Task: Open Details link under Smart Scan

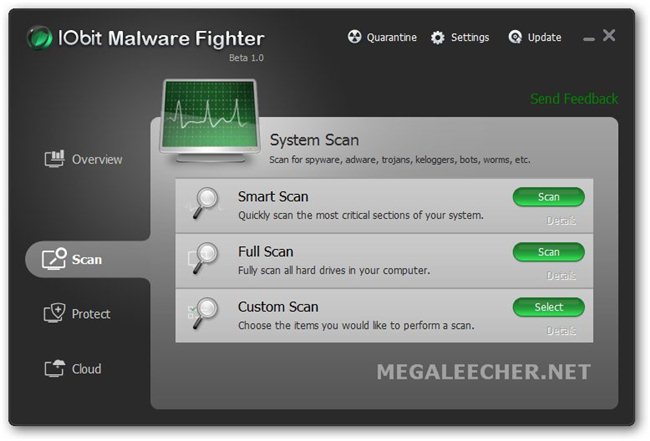Action: tap(561, 220)
